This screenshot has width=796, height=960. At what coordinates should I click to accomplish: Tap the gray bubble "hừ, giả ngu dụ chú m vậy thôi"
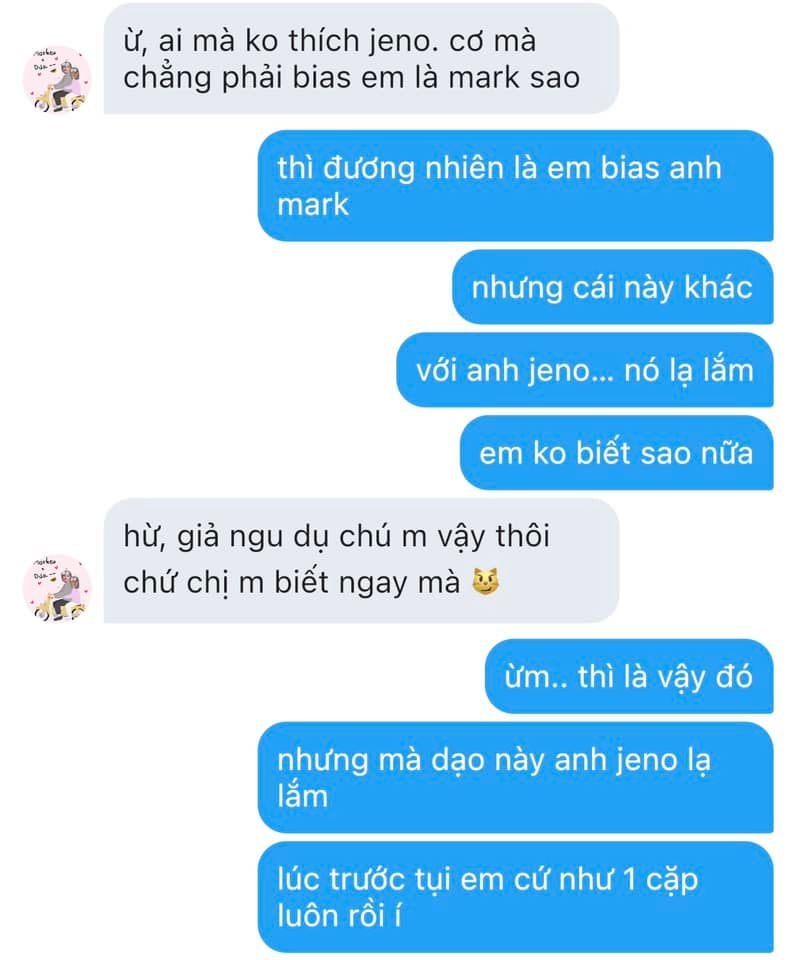pos(361,561)
